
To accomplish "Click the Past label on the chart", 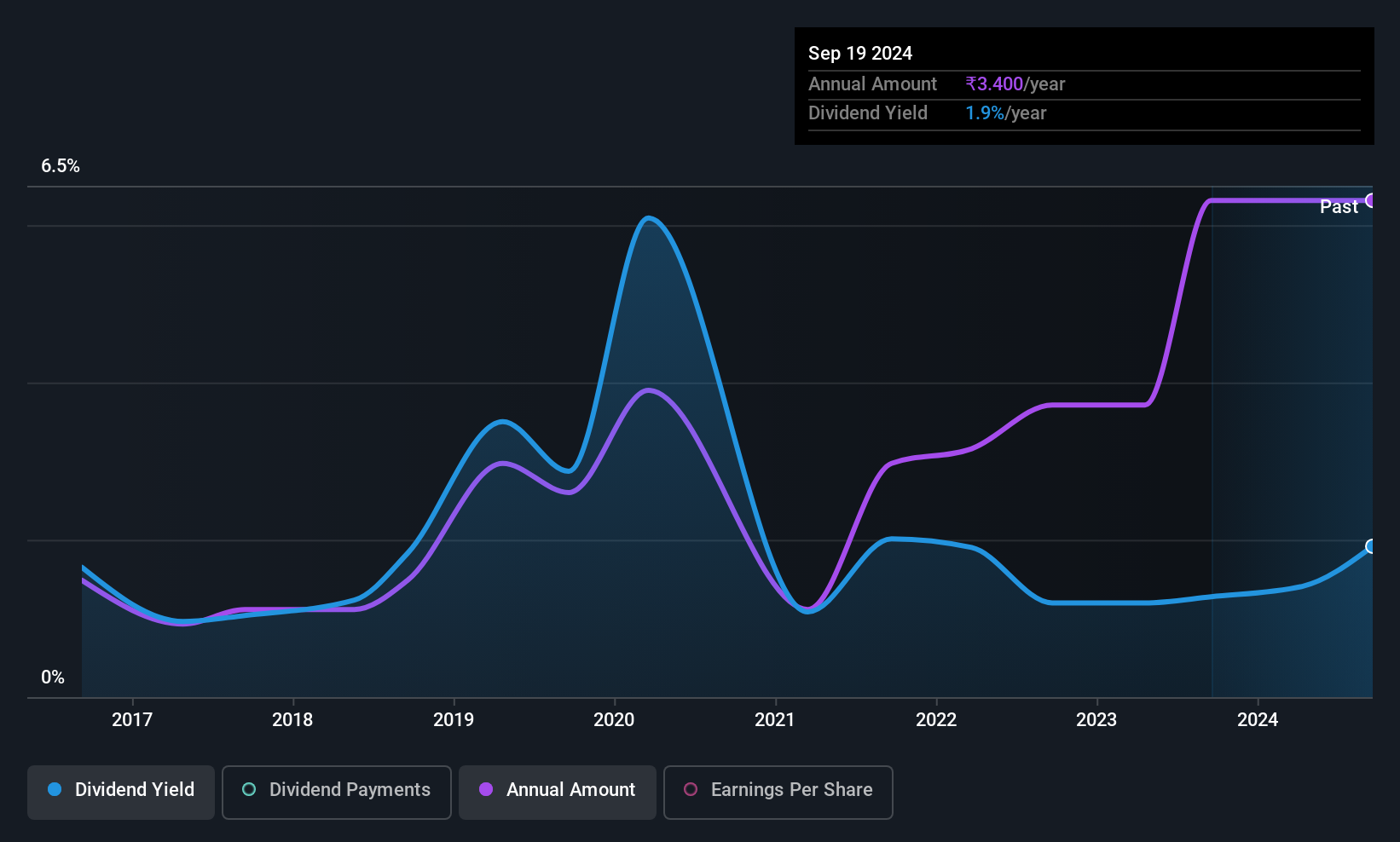I will click(x=1339, y=207).
